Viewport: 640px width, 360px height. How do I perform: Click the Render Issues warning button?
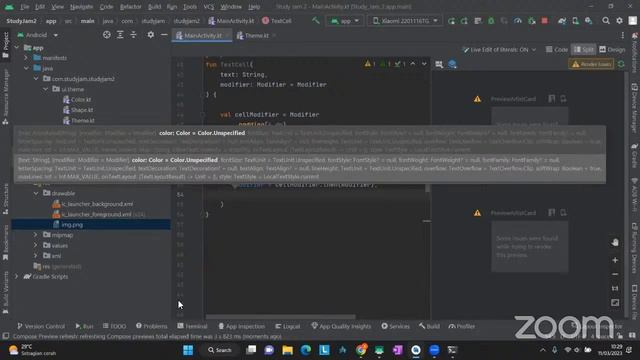click(591, 64)
